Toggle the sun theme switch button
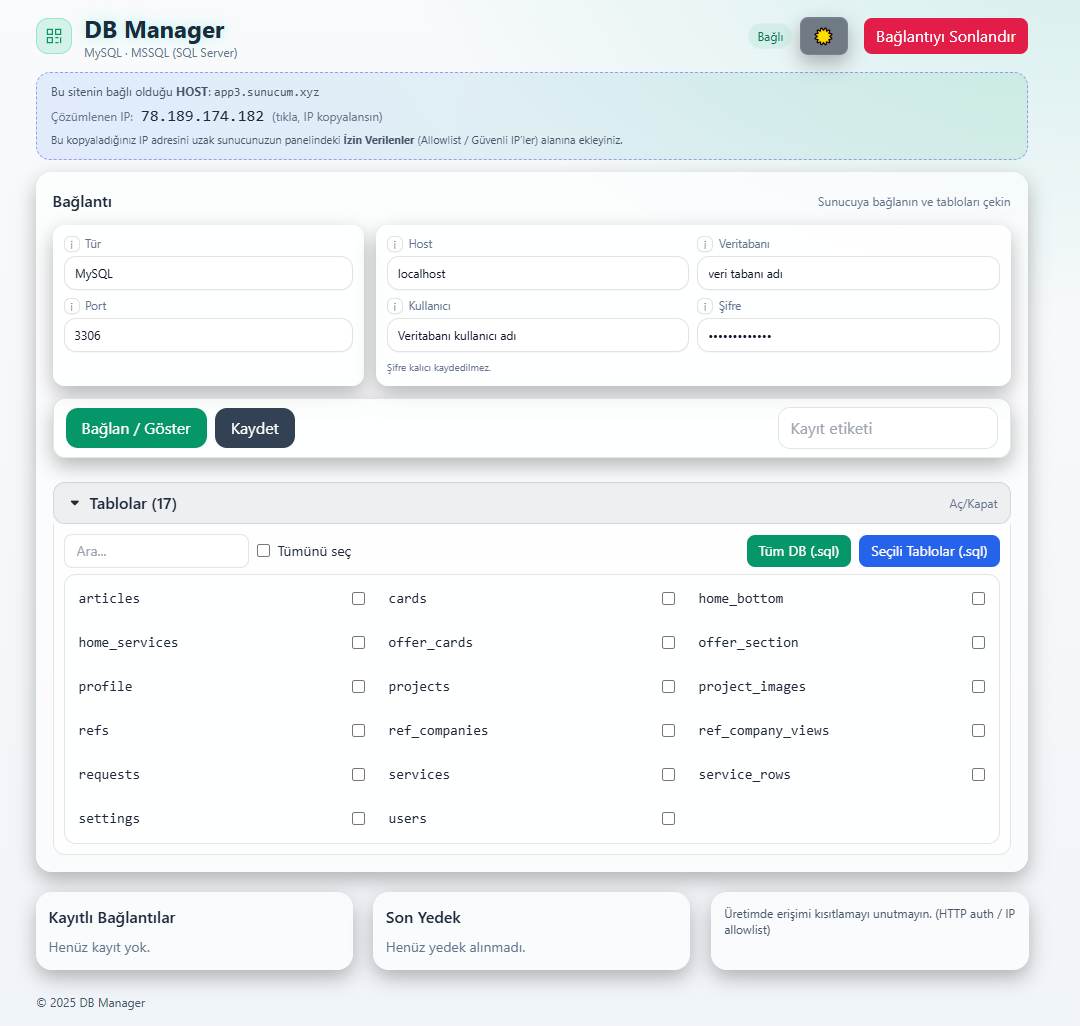This screenshot has width=1080, height=1026. (823, 36)
